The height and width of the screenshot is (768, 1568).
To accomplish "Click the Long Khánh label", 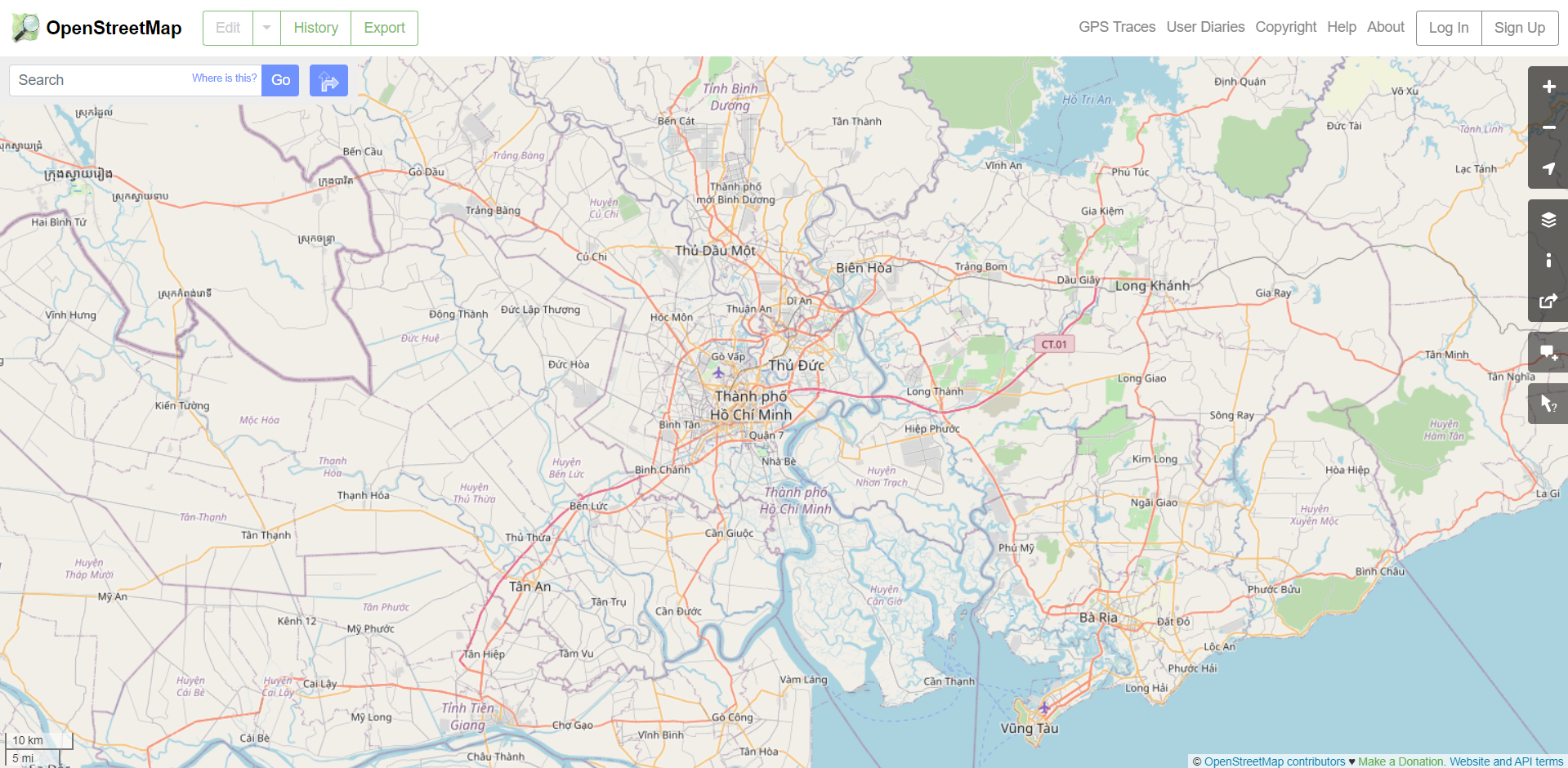I will 1152,286.
